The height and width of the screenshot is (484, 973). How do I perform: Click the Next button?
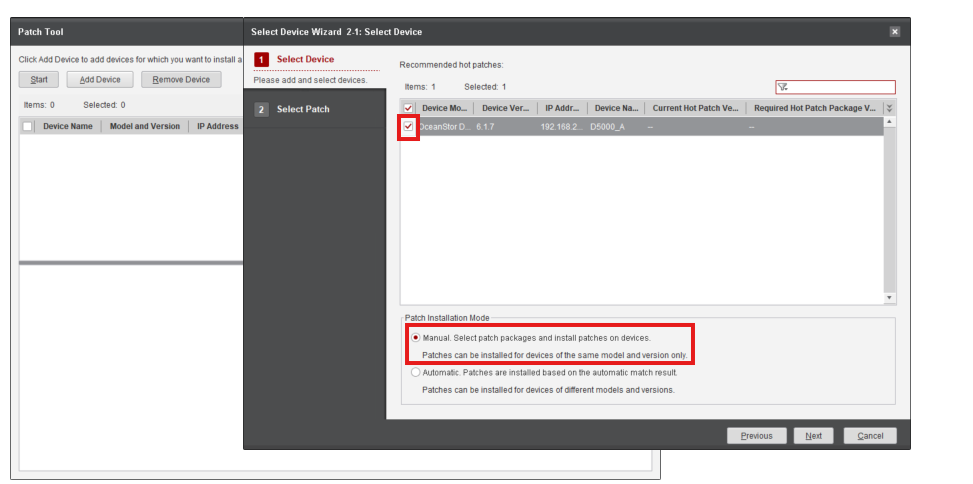click(x=813, y=436)
